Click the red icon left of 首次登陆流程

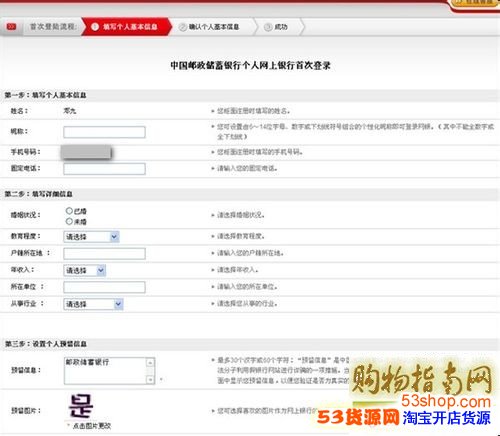click(x=11, y=27)
